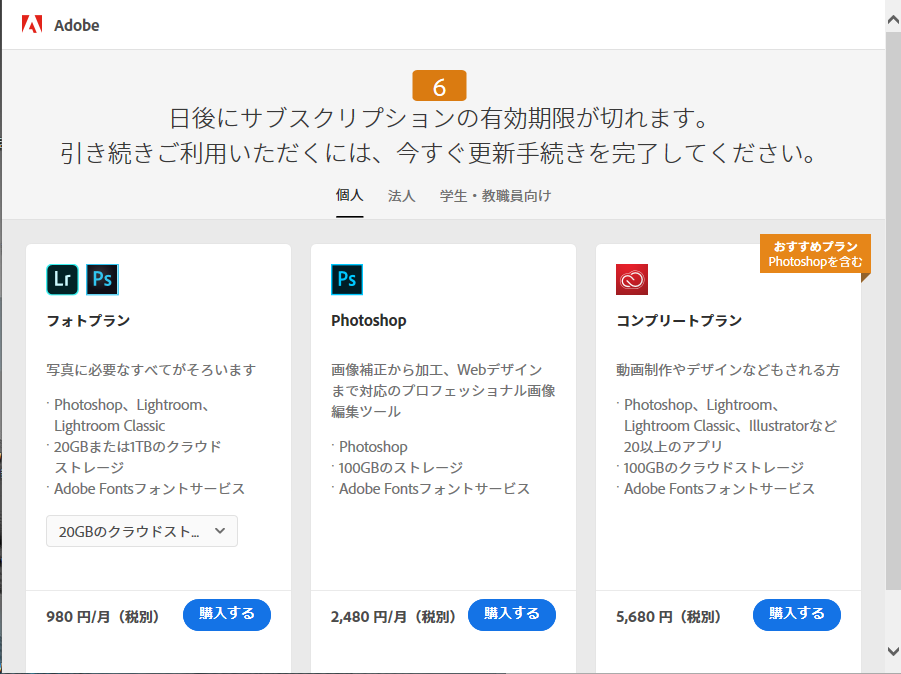Click the Lightroom Lr icon in フォトプラン card
901x674 pixels.
pyautogui.click(x=62, y=279)
